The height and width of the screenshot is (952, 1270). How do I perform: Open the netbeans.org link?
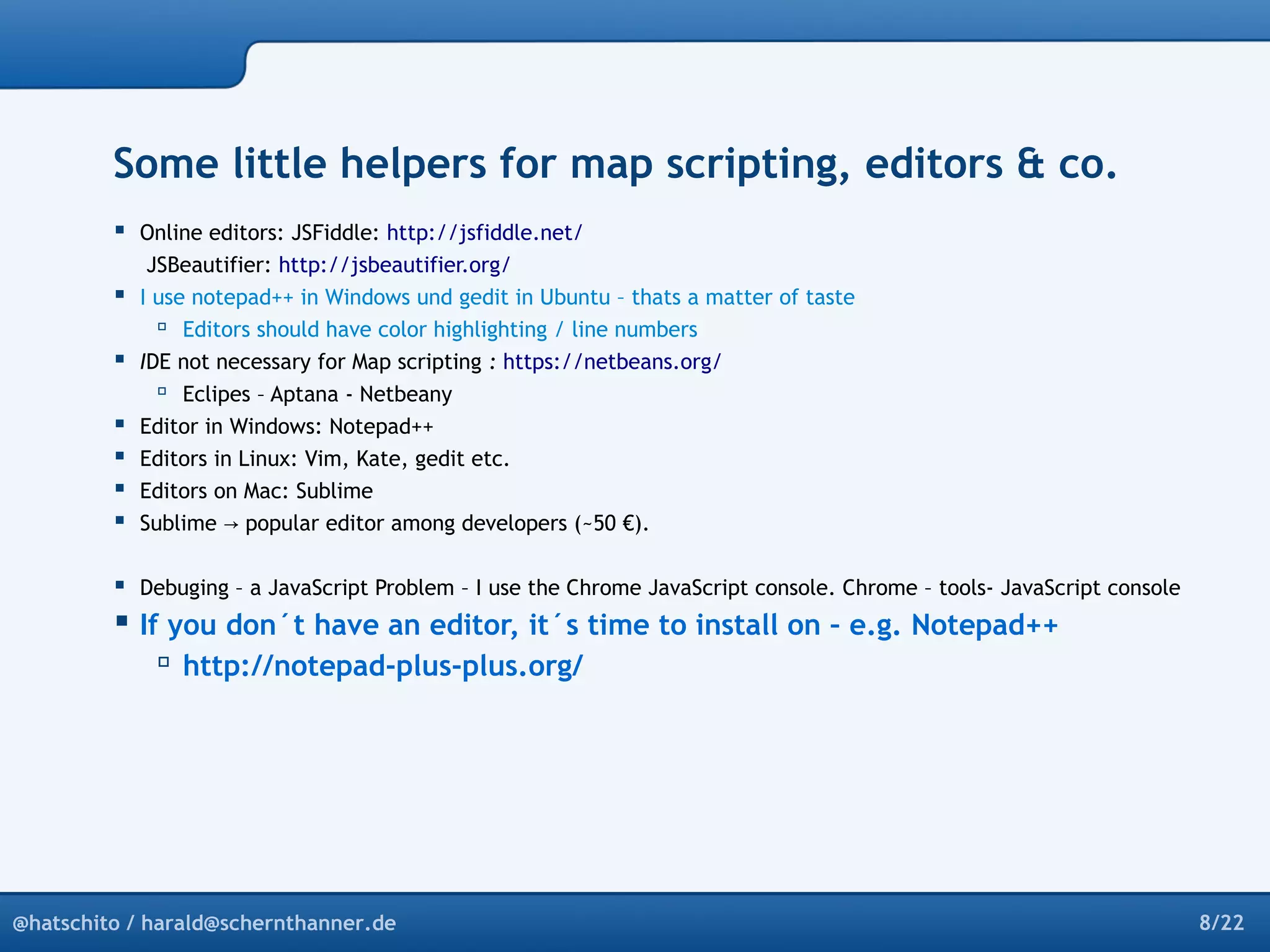612,362
